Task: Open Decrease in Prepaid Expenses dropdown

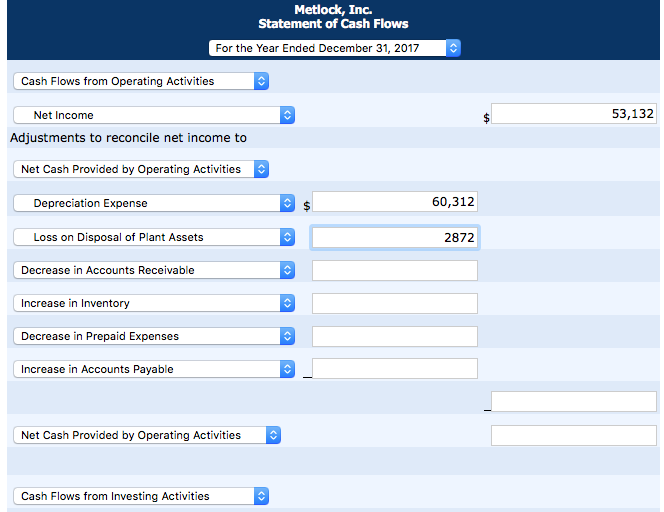Action: [x=154, y=336]
